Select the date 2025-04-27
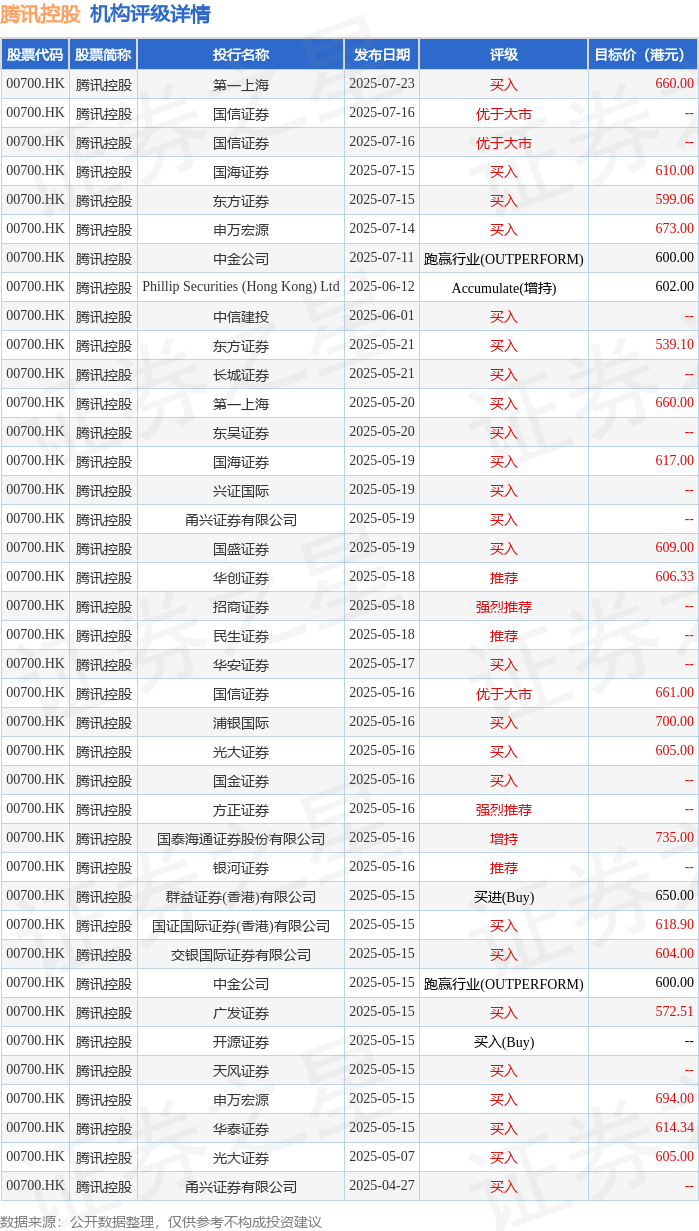699x1231 pixels. 381,1186
